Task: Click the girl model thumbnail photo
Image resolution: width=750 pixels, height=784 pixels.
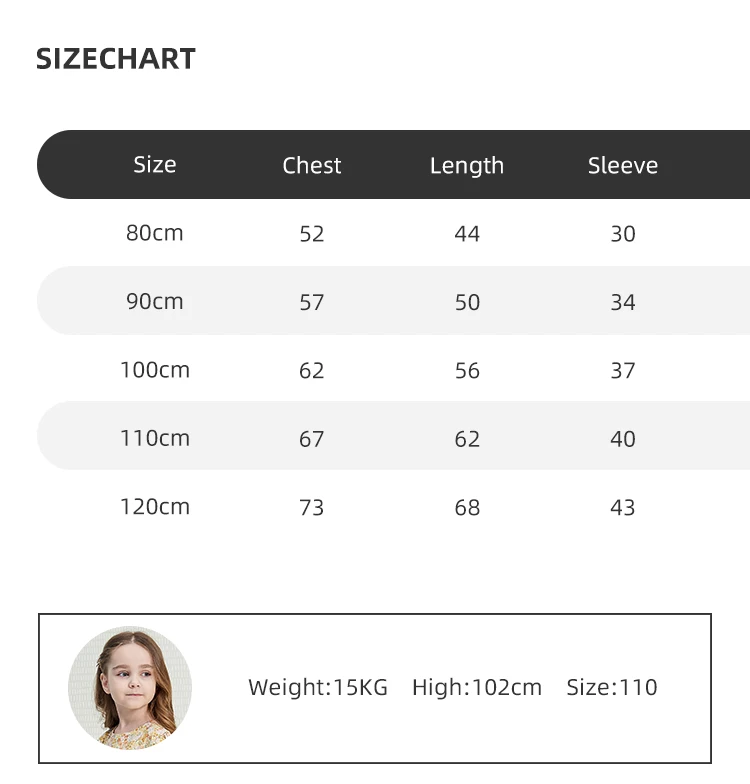Action: [x=130, y=688]
